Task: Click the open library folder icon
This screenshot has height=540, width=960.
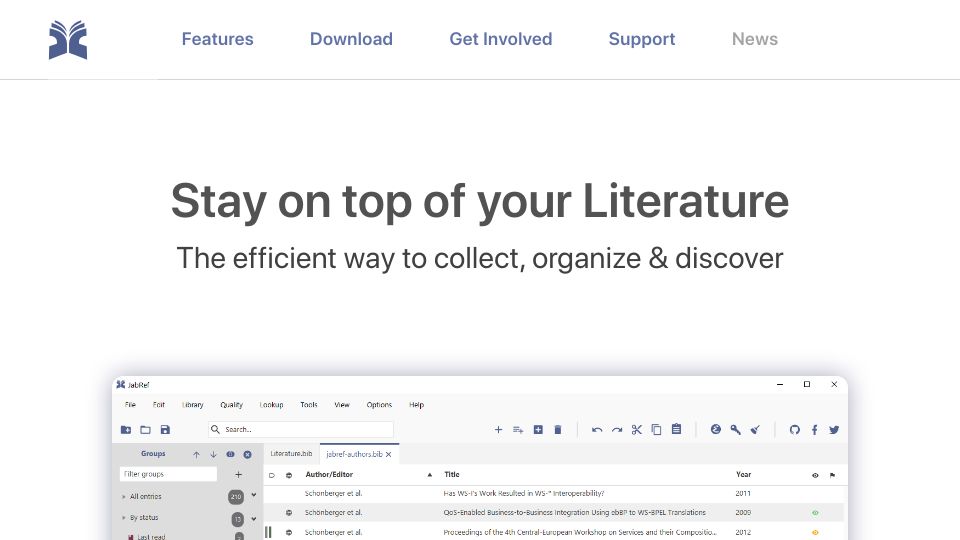Action: pos(146,430)
